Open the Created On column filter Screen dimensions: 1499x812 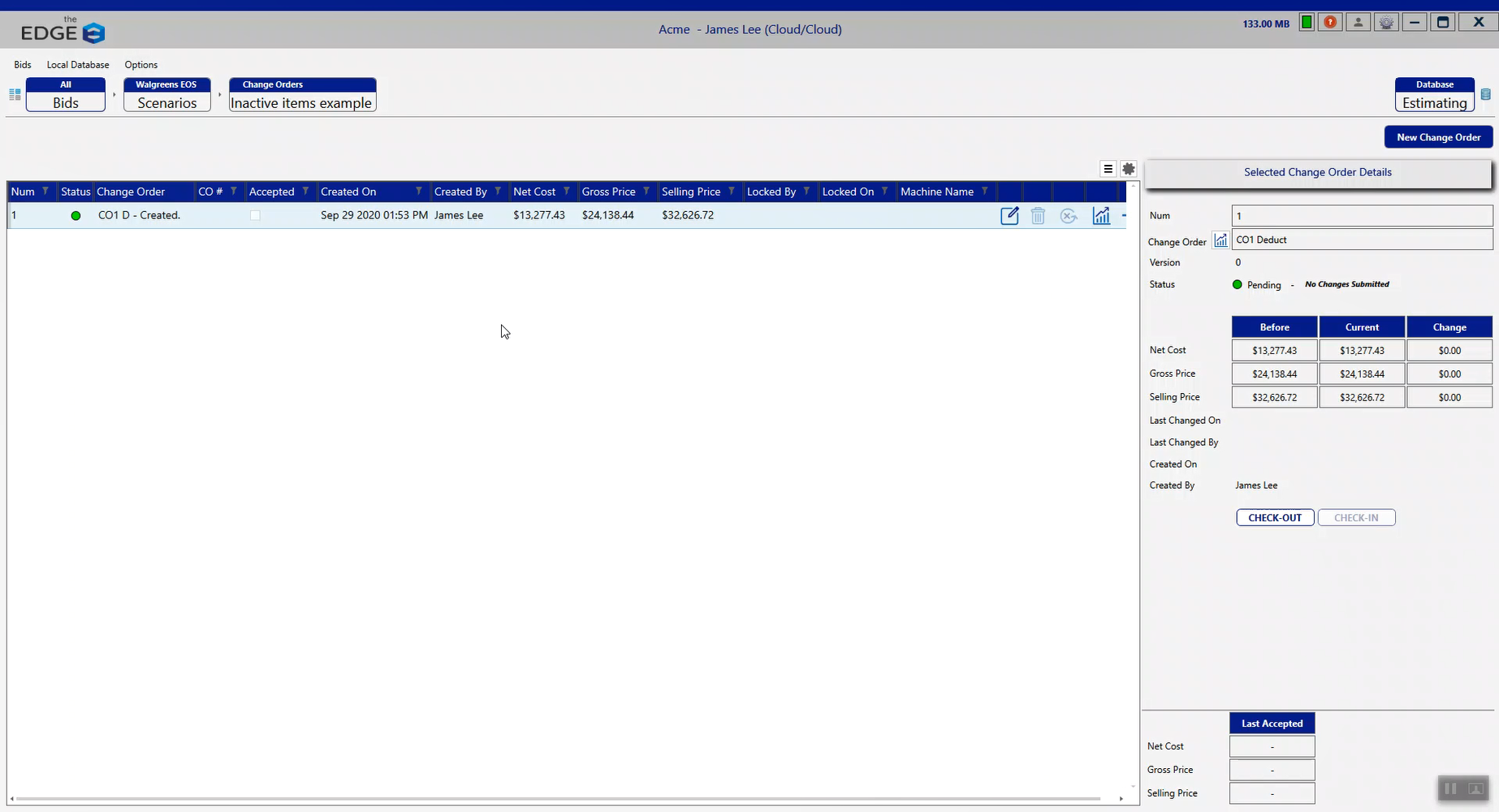[x=417, y=191]
